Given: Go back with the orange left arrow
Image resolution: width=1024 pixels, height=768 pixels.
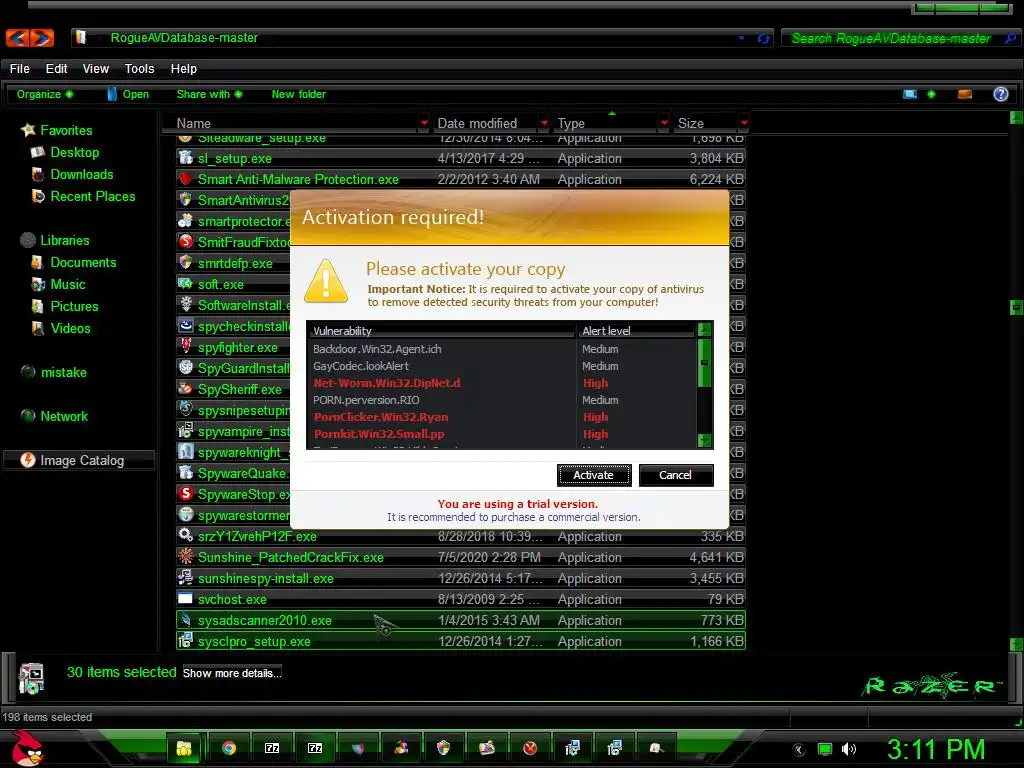Looking at the screenshot, I should tap(18, 38).
